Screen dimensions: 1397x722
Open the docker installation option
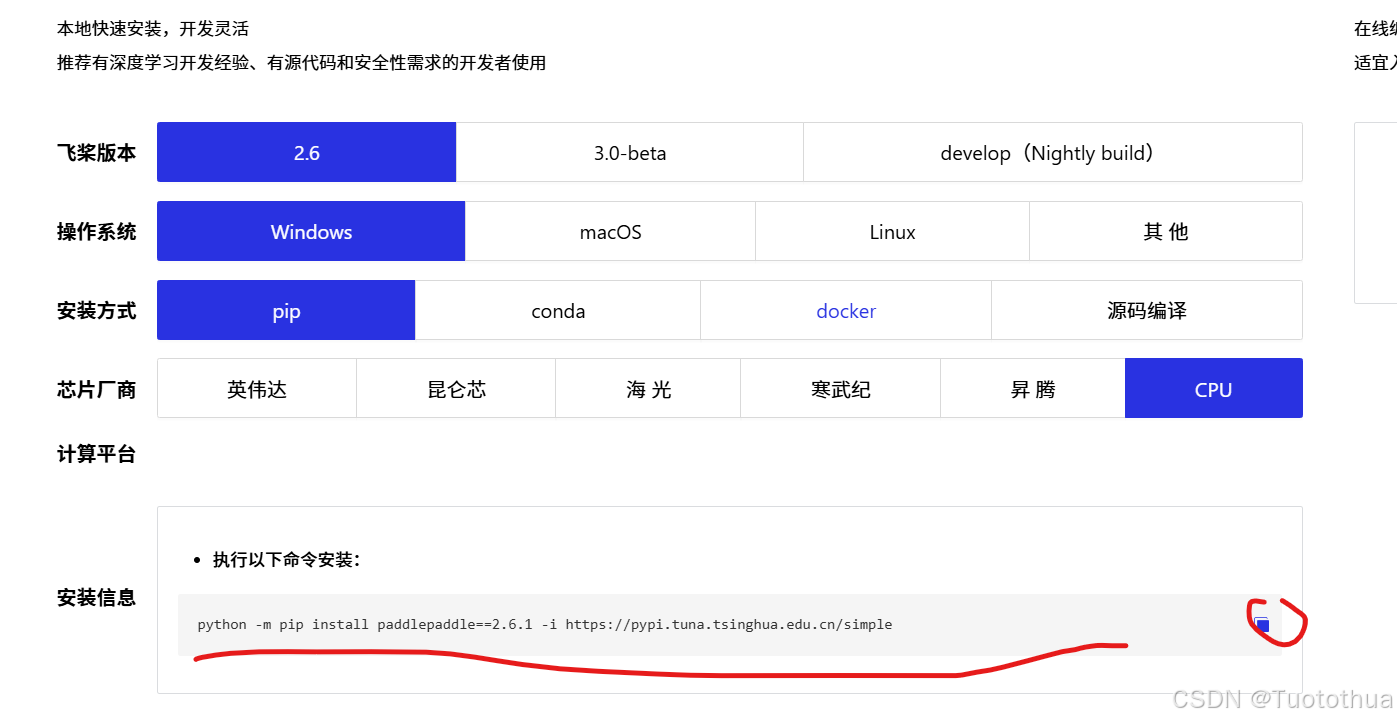pyautogui.click(x=846, y=310)
